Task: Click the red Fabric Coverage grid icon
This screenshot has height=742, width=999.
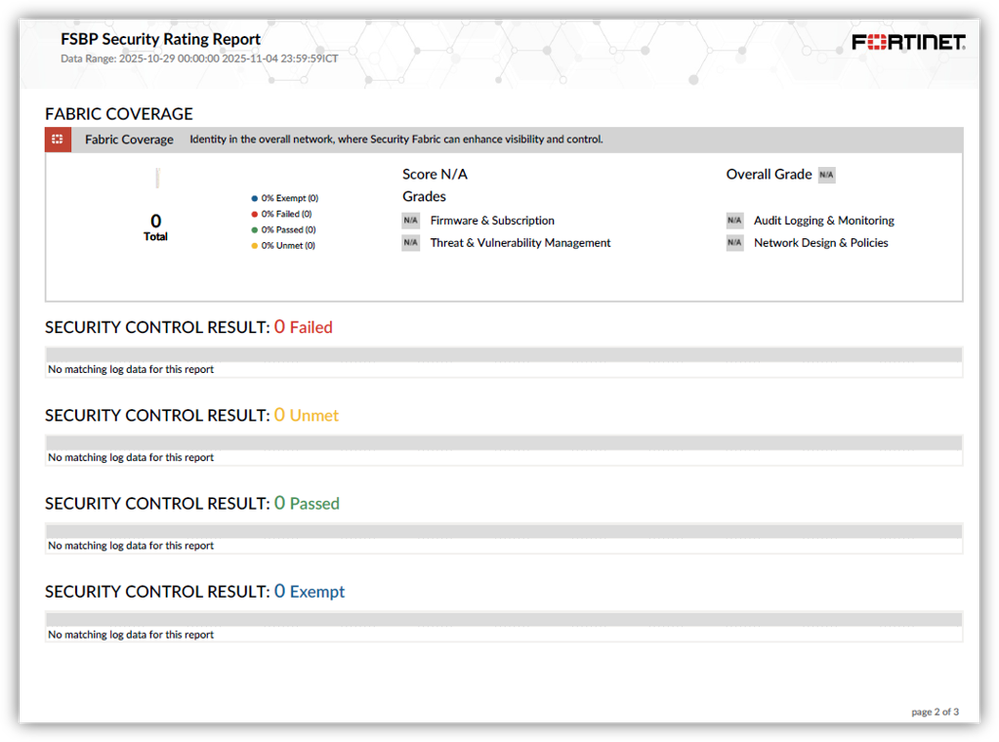Action: coord(58,140)
